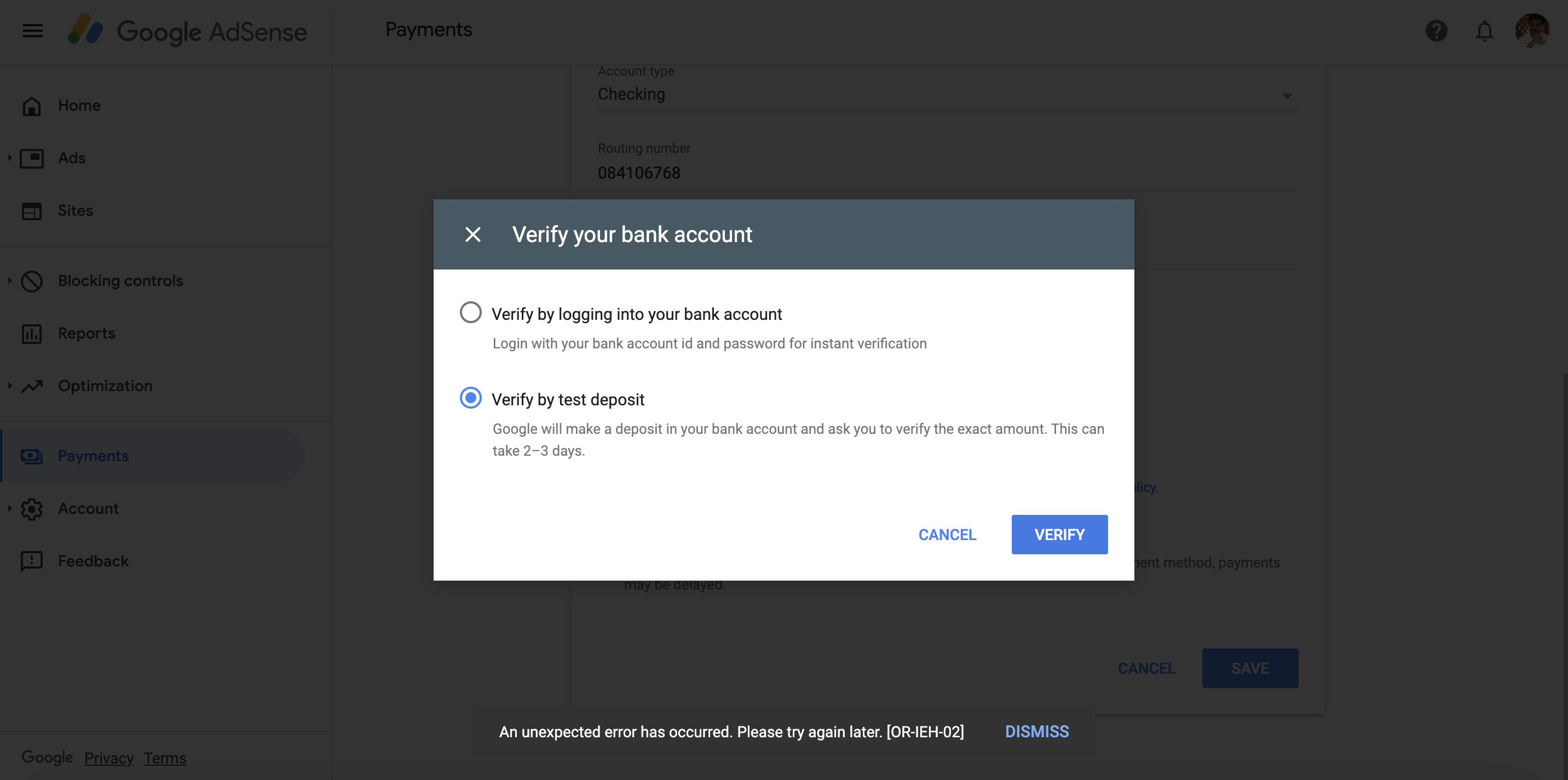This screenshot has height=780, width=1568.
Task: Go to Payments in the sidebar
Action: tap(93, 456)
